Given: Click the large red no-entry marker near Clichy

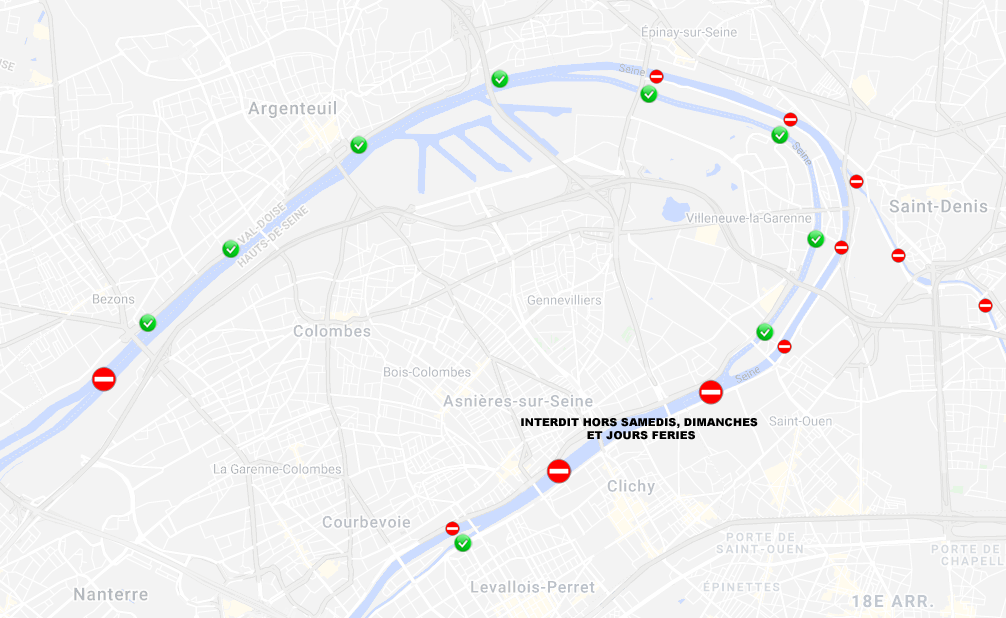Looking at the screenshot, I should click(x=559, y=471).
